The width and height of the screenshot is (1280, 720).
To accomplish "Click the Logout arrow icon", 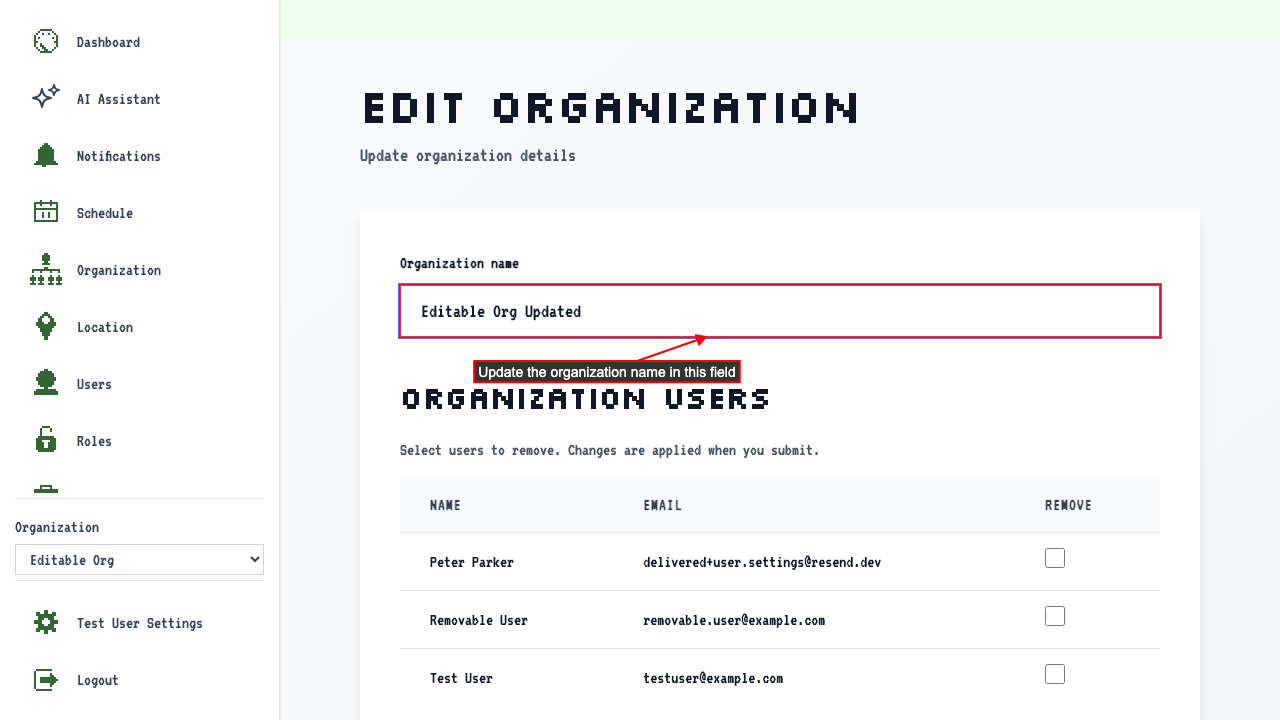I will (46, 680).
